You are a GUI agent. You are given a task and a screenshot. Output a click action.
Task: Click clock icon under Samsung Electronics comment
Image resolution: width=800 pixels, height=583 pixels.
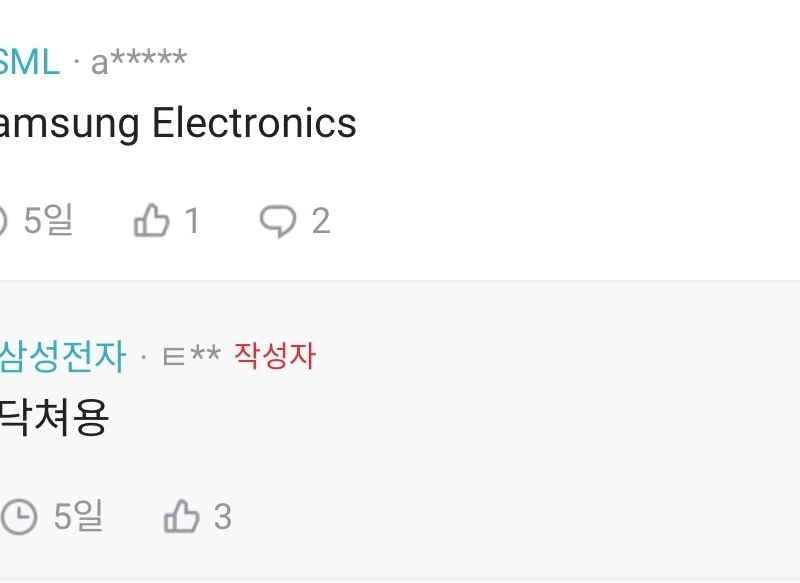pos(3,220)
